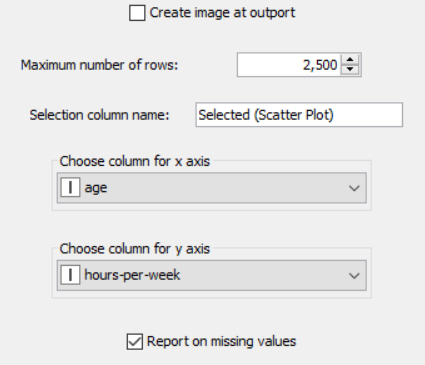Click the "Selection column name:" label

(x=100, y=115)
